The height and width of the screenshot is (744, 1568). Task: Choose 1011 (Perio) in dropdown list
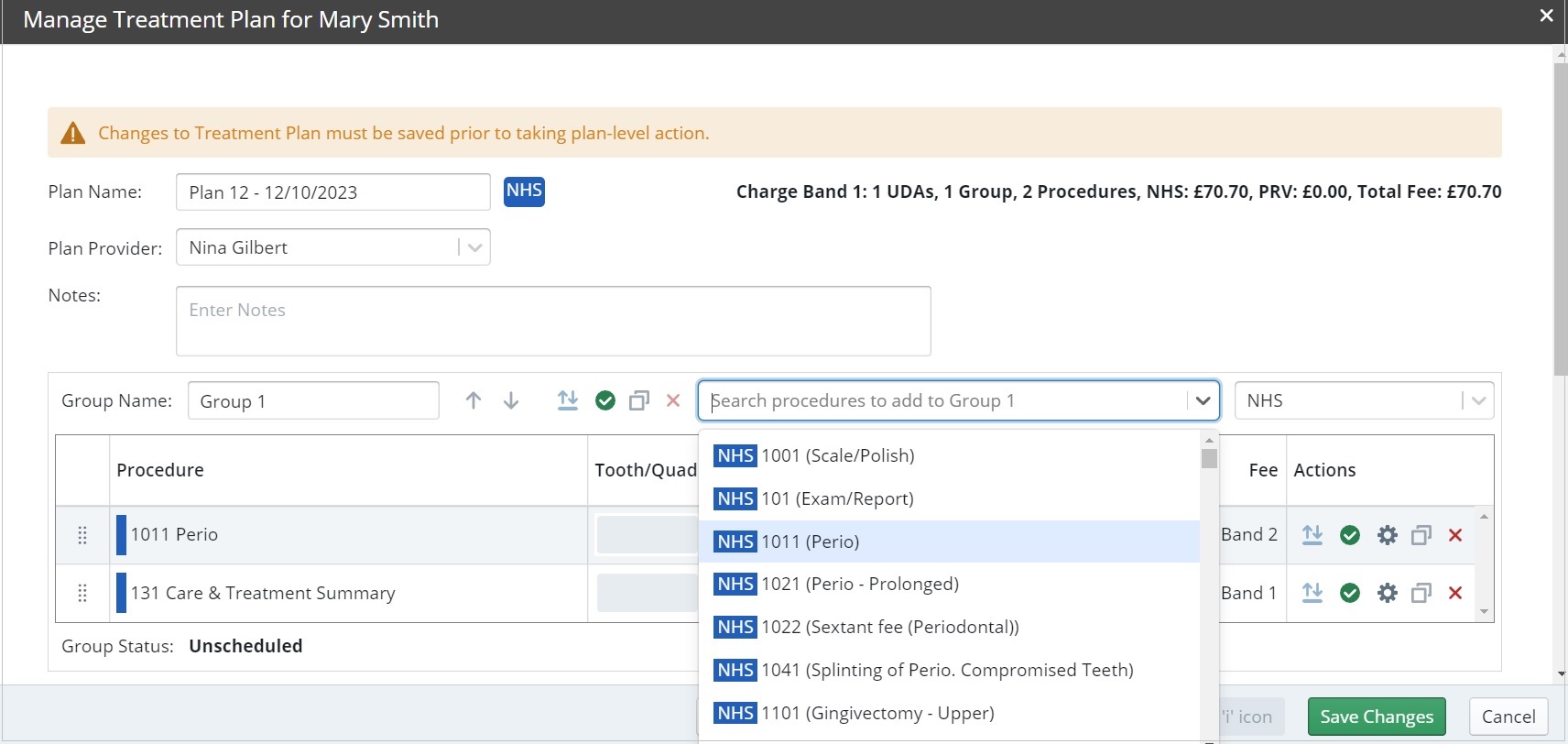tap(949, 542)
